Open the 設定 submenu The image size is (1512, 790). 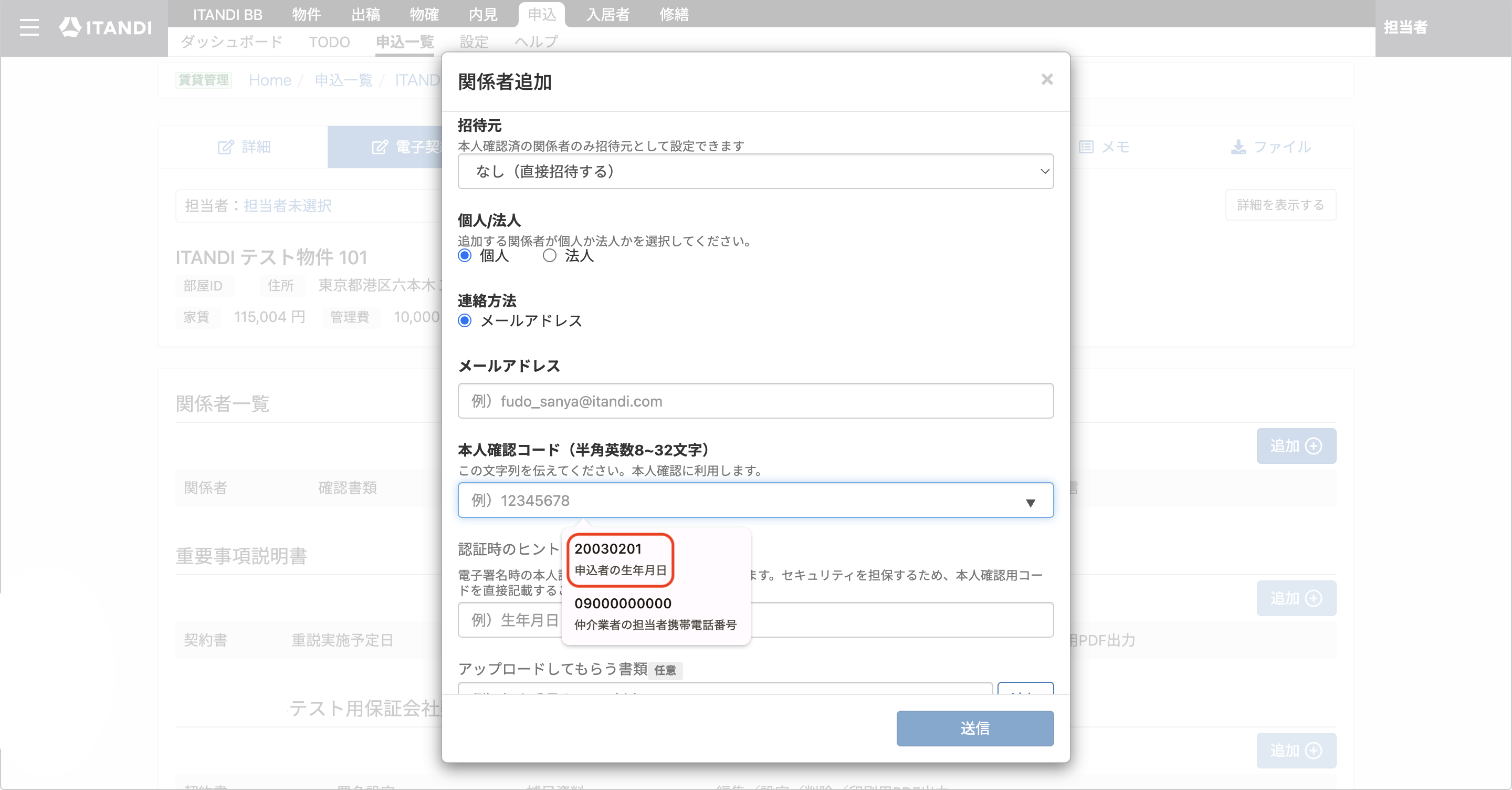tap(474, 41)
